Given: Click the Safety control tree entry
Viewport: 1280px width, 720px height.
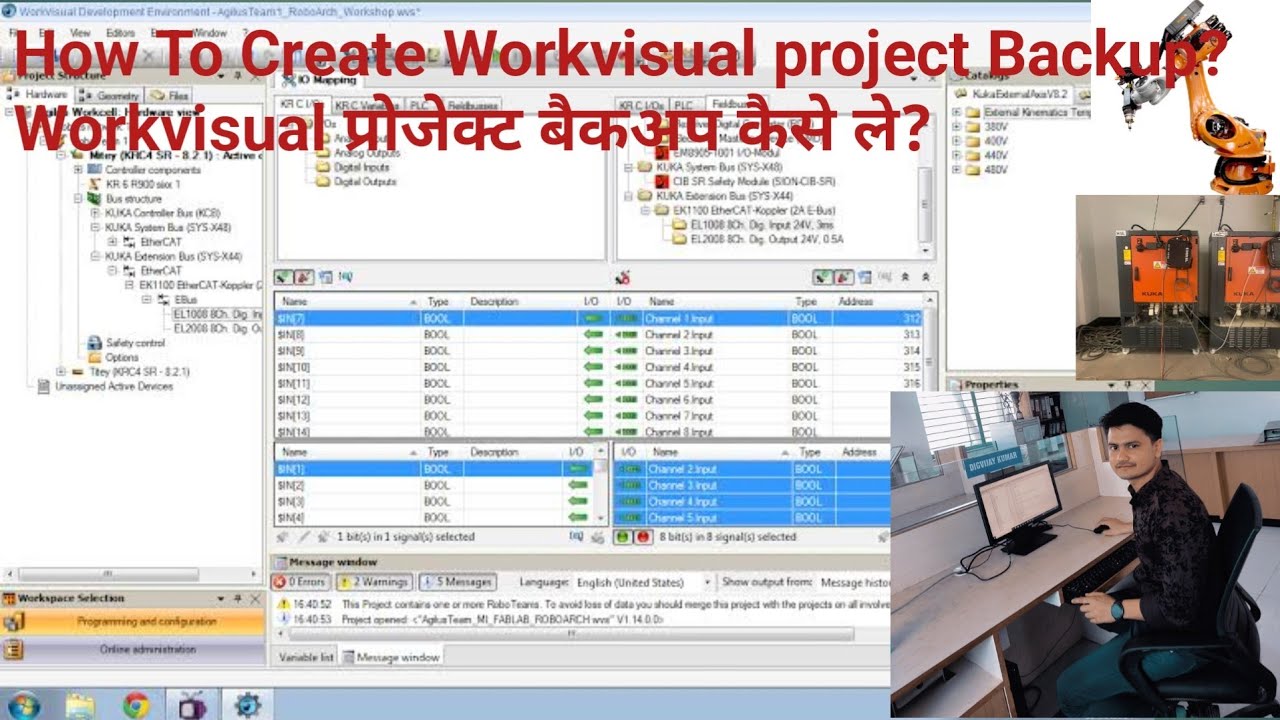Looking at the screenshot, I should 136,343.
